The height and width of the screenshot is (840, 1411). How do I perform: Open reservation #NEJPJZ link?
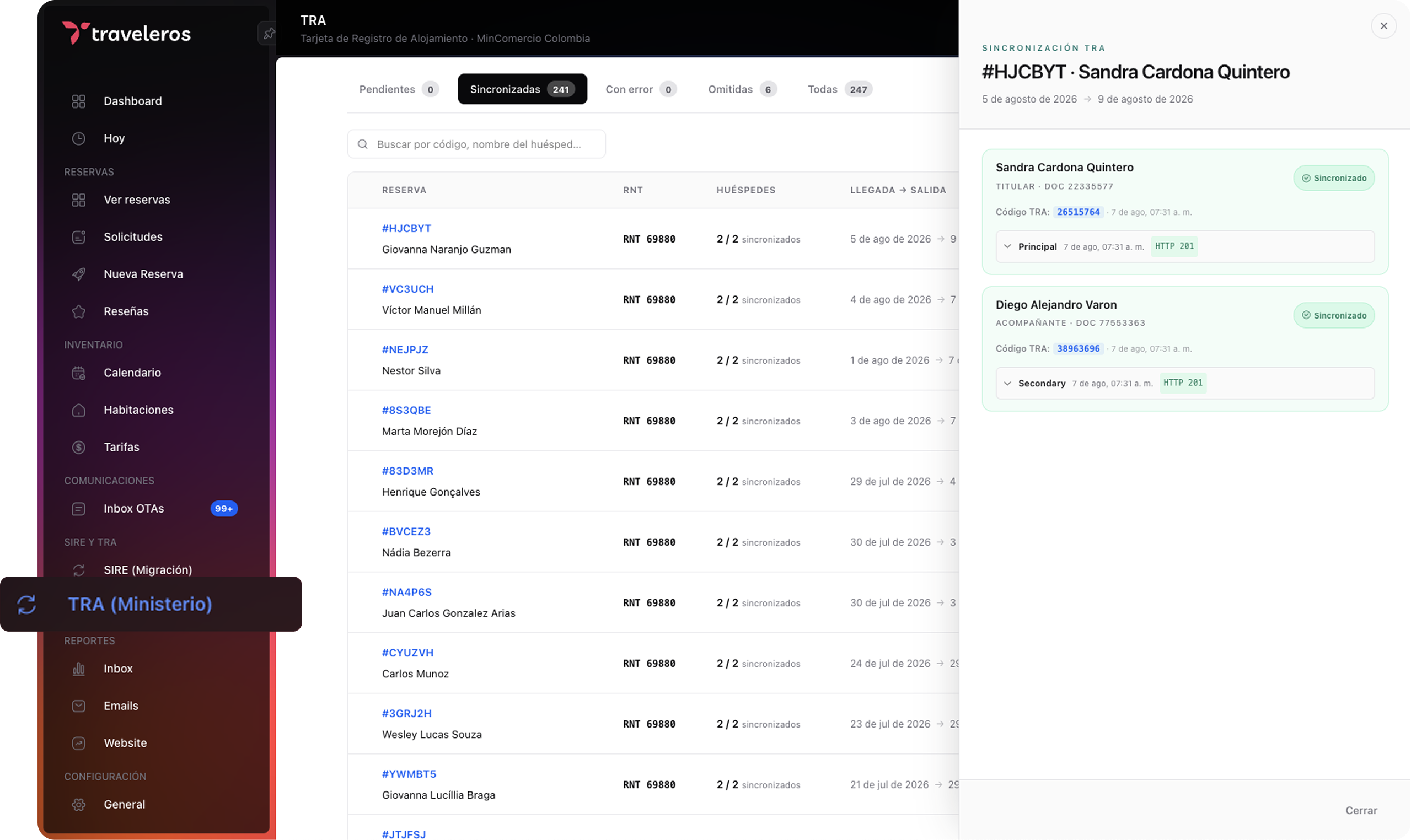405,350
